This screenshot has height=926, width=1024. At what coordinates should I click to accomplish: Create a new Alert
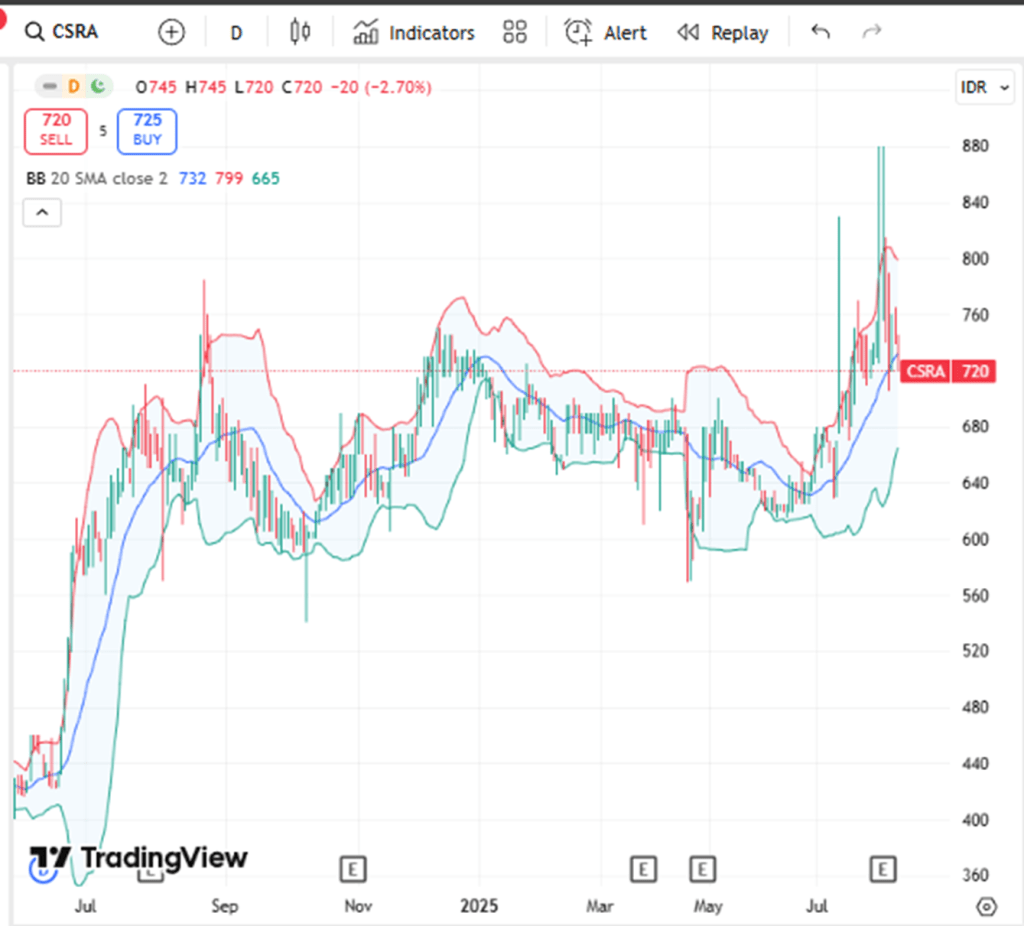pyautogui.click(x=606, y=33)
